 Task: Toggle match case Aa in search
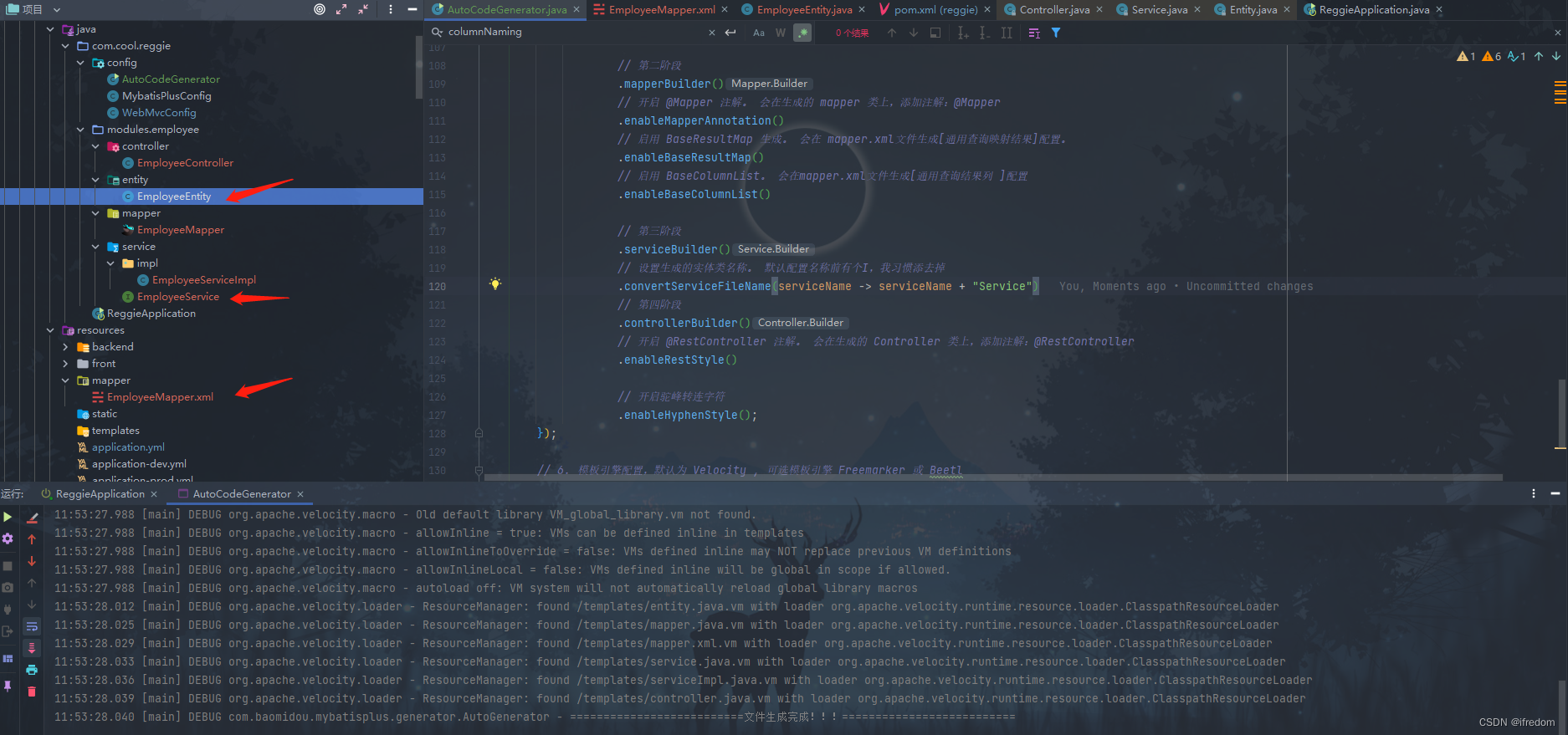click(759, 33)
